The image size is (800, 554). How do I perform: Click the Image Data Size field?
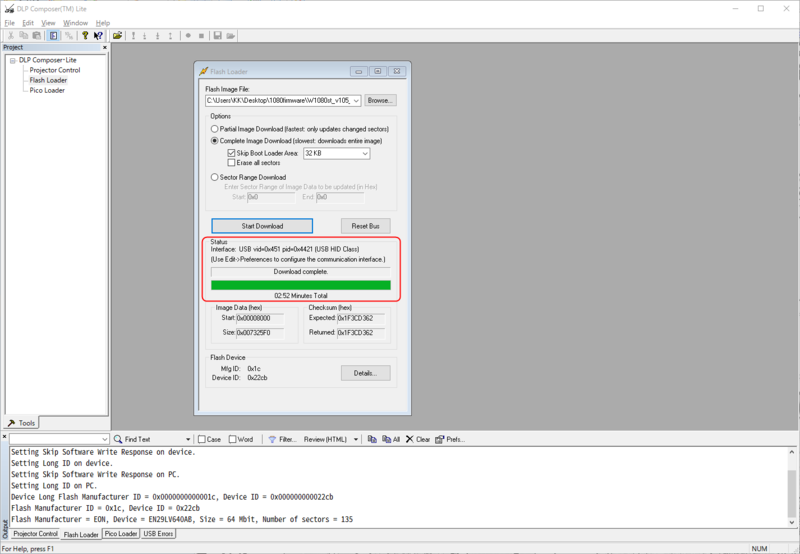click(260, 333)
